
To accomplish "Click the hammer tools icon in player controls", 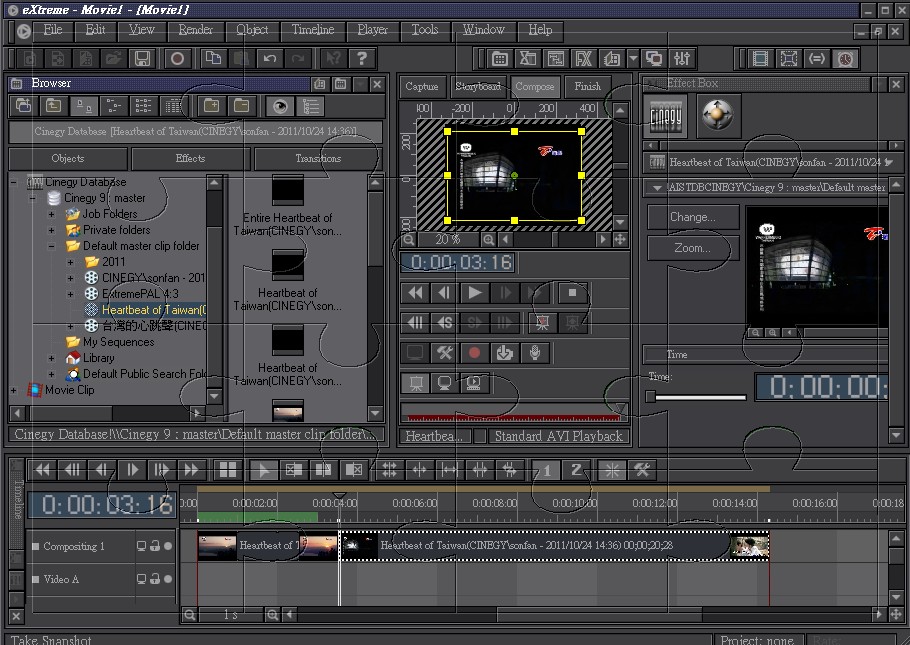I will (445, 352).
